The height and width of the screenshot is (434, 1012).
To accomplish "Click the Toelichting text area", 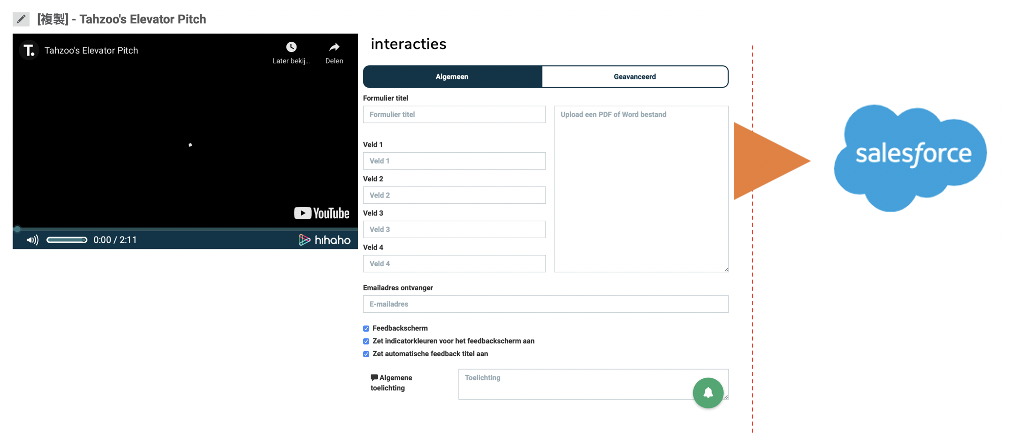I will coord(594,384).
